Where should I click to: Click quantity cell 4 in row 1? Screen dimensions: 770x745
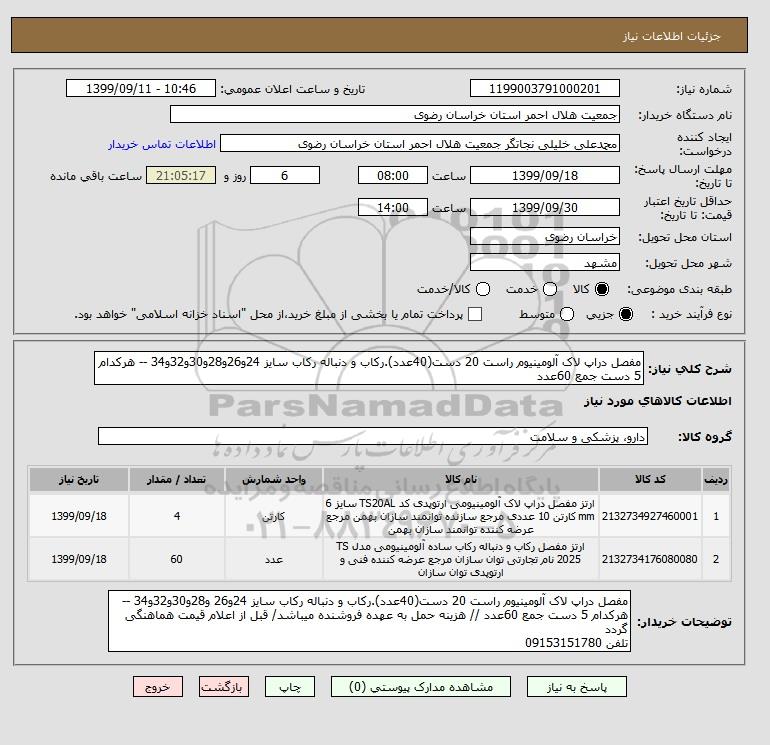coord(177,516)
